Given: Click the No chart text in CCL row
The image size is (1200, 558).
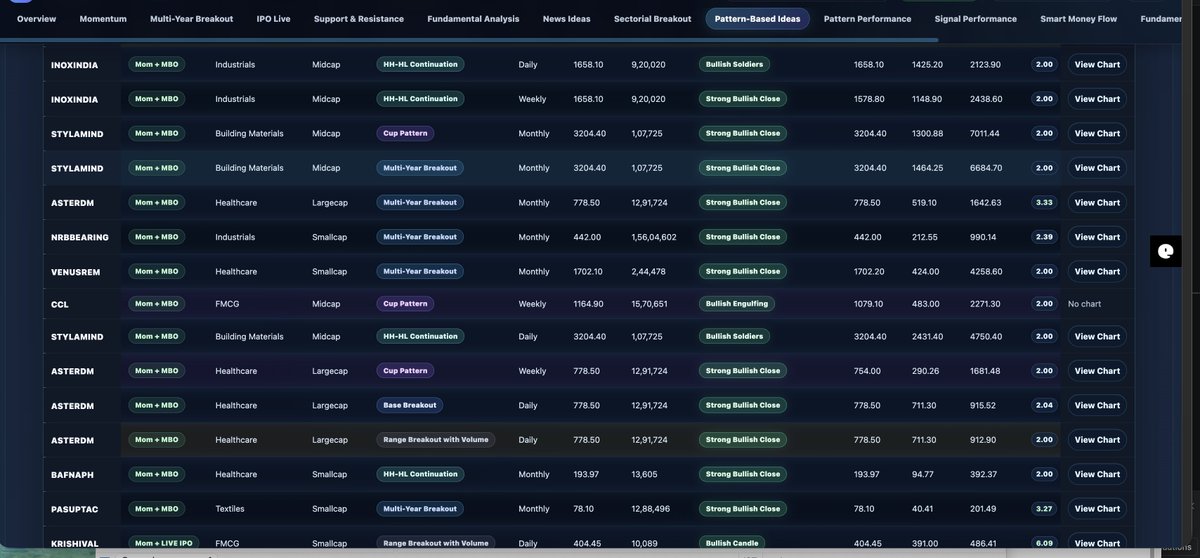Looking at the screenshot, I should [1084, 303].
